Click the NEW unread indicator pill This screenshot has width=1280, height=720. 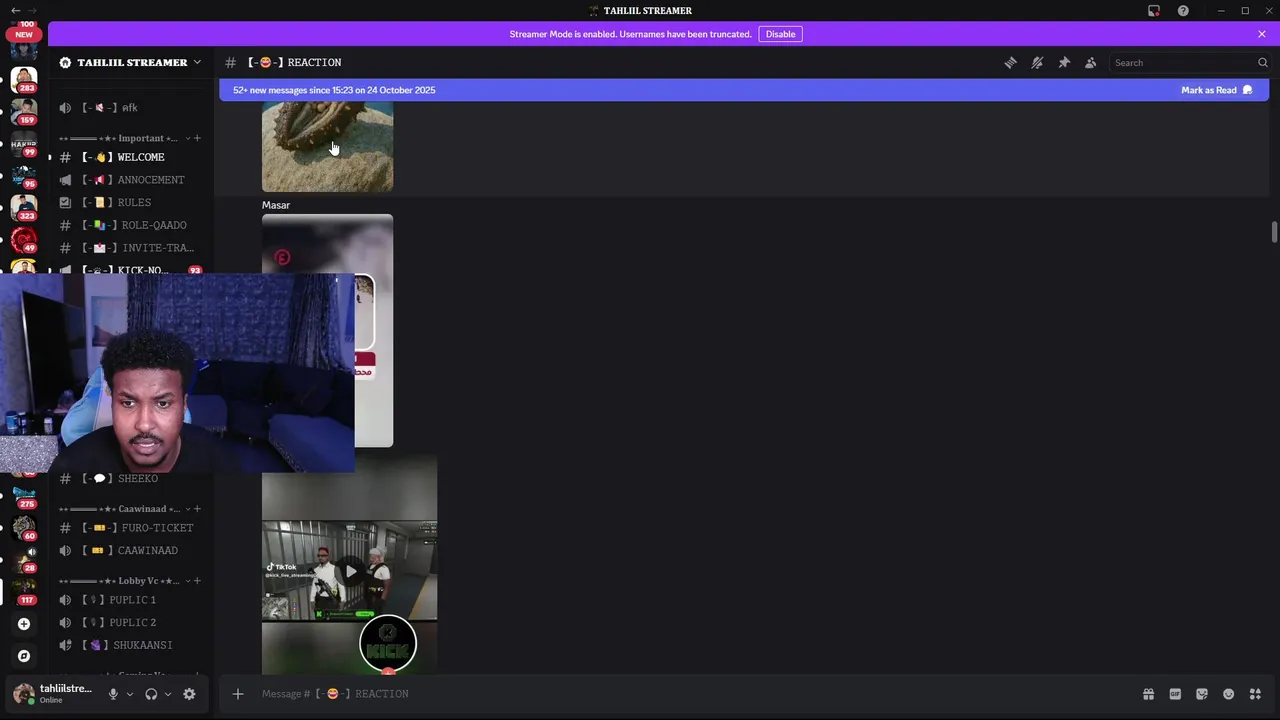24,34
